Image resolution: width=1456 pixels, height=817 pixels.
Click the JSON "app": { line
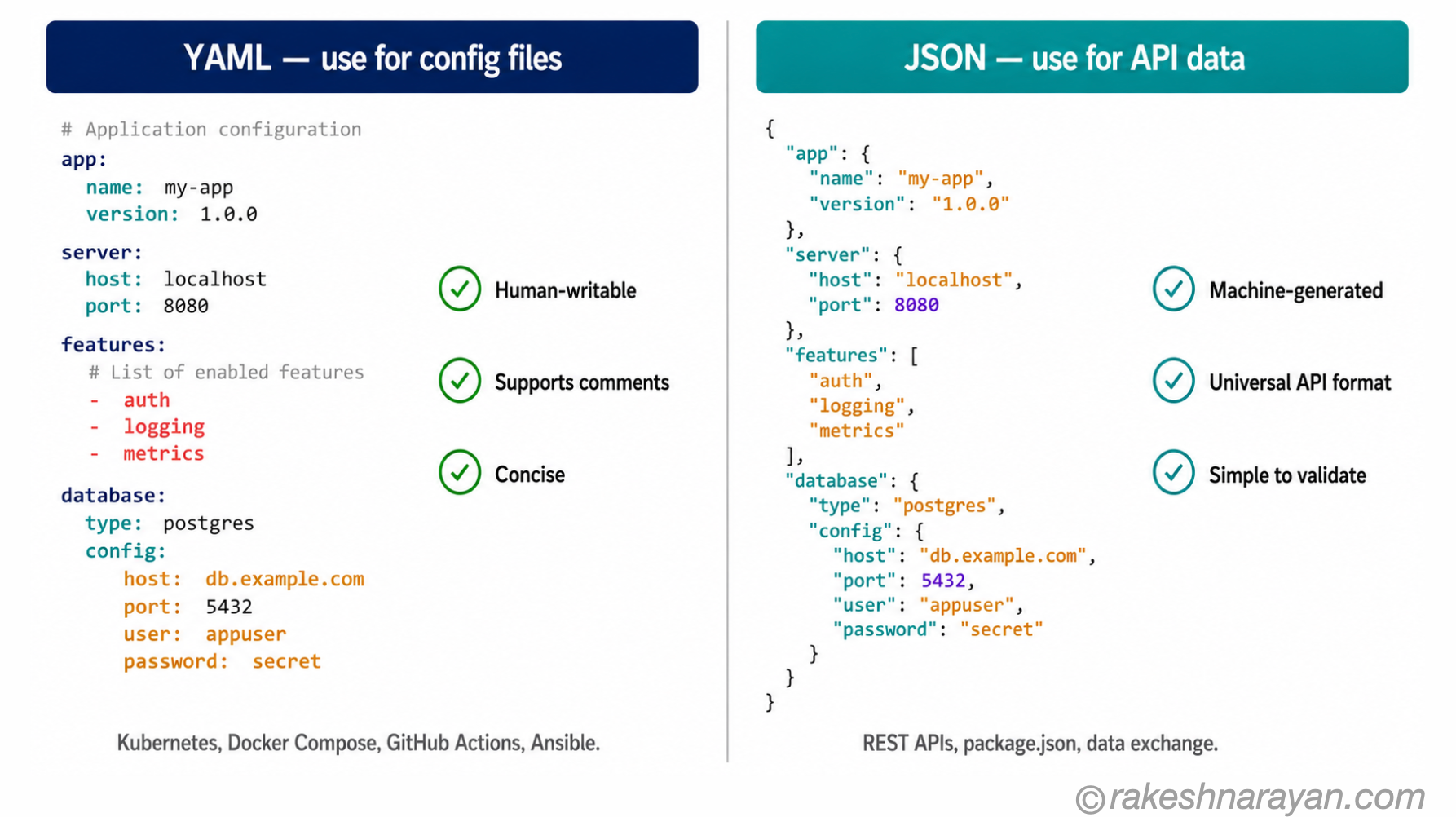tap(828, 153)
